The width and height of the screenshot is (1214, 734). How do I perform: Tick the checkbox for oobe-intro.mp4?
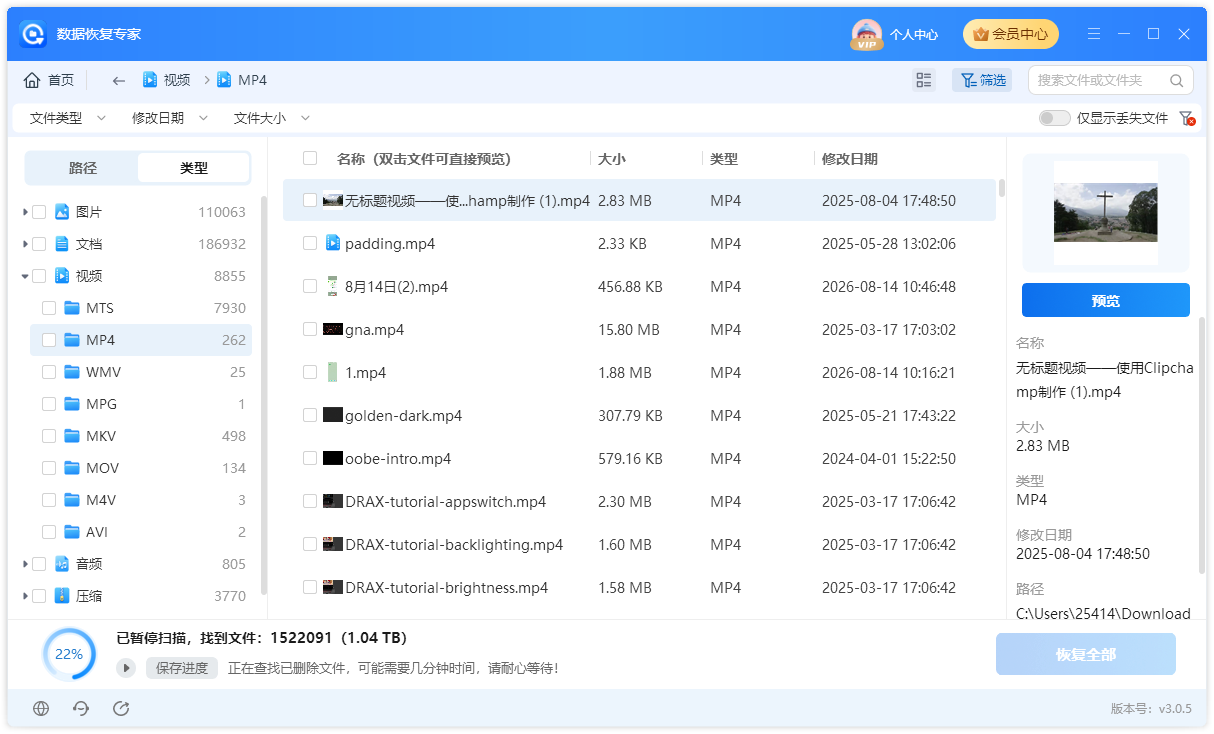pos(310,458)
